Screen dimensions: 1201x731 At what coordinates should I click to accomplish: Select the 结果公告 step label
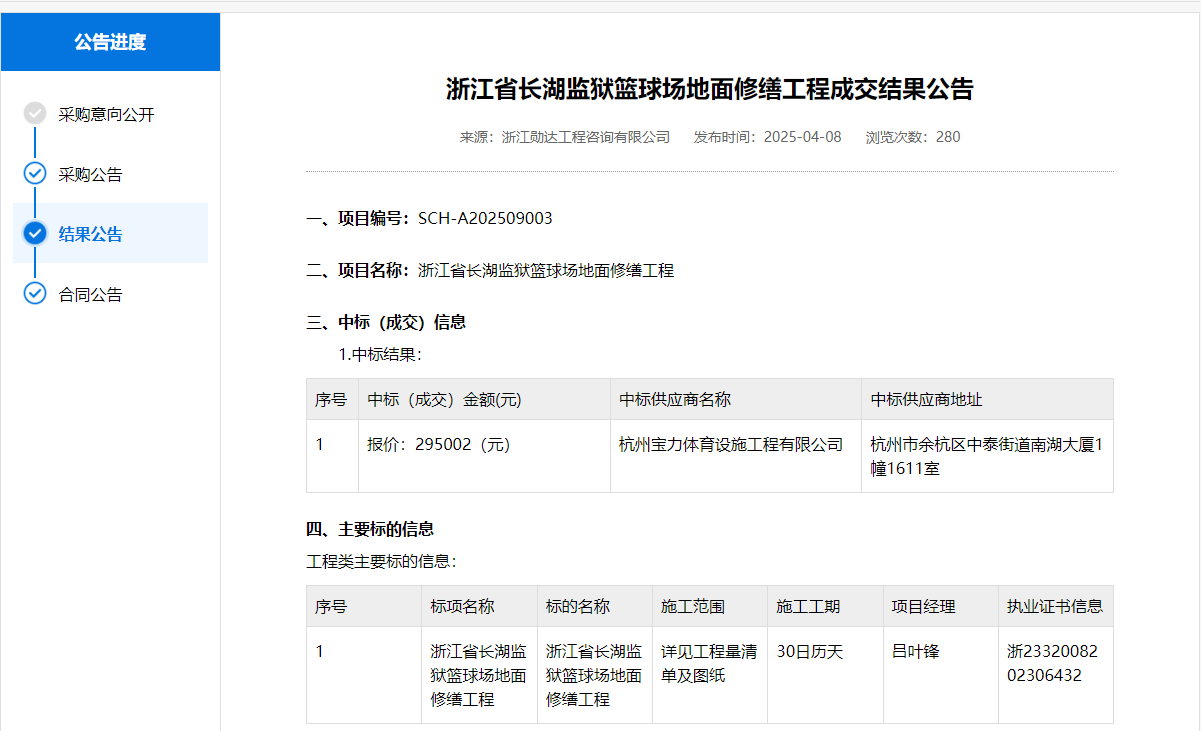(90, 235)
